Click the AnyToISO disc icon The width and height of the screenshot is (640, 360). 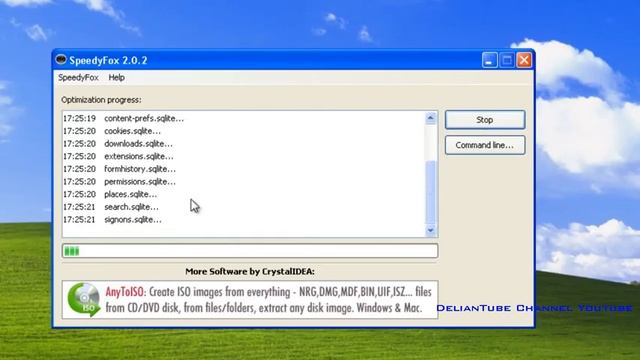[84, 300]
